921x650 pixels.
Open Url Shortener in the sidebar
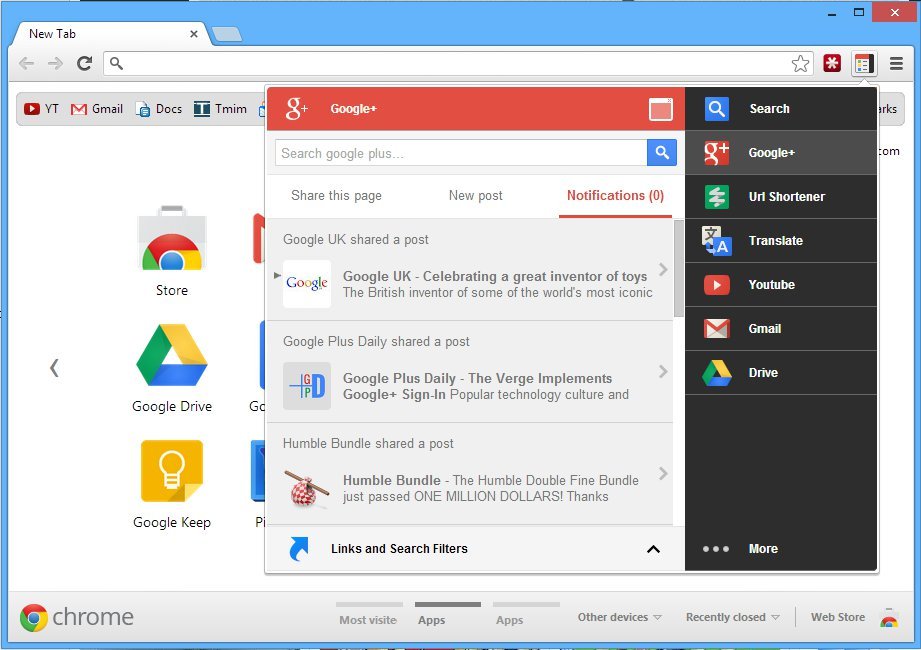[x=781, y=197]
